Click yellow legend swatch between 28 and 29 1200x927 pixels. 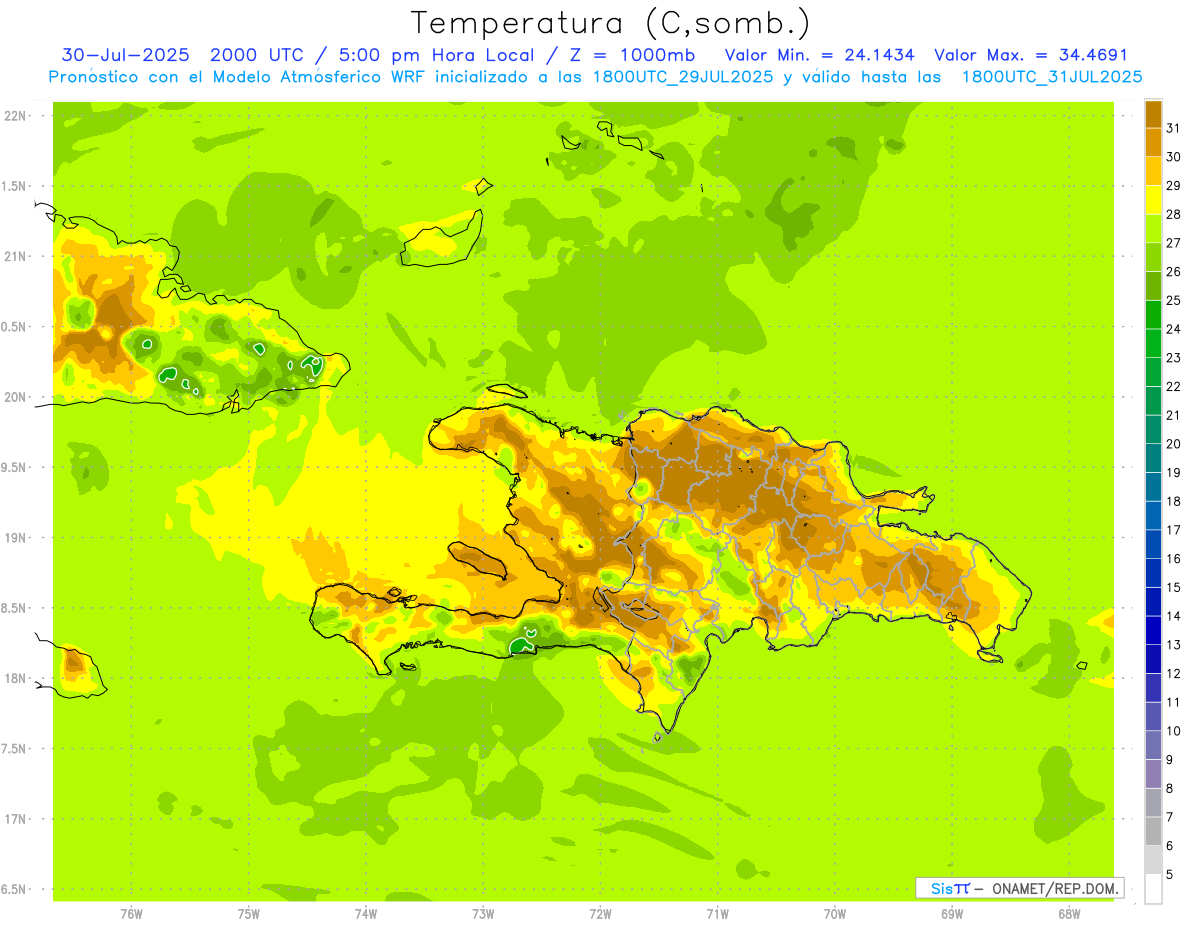(x=1153, y=200)
